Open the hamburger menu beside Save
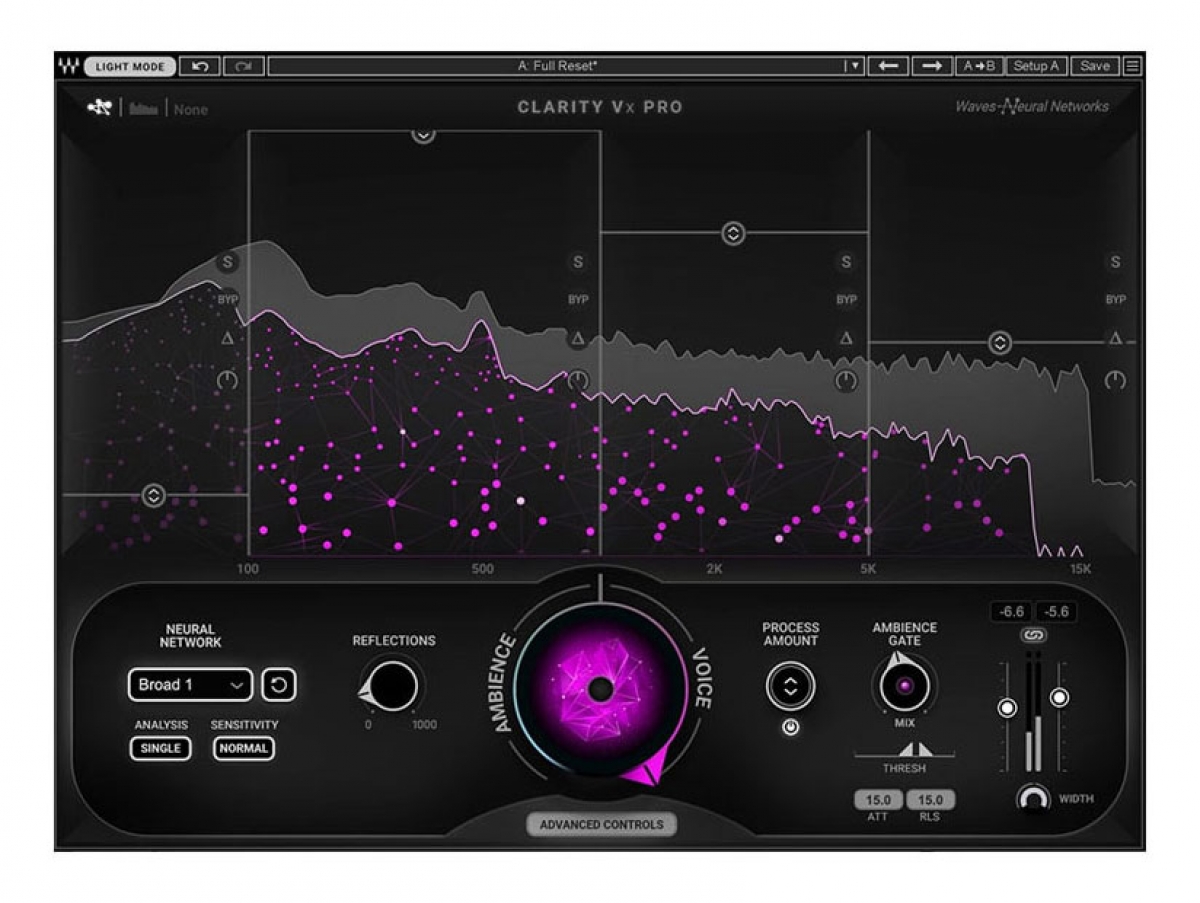This screenshot has width=1200, height=903. click(x=1132, y=66)
